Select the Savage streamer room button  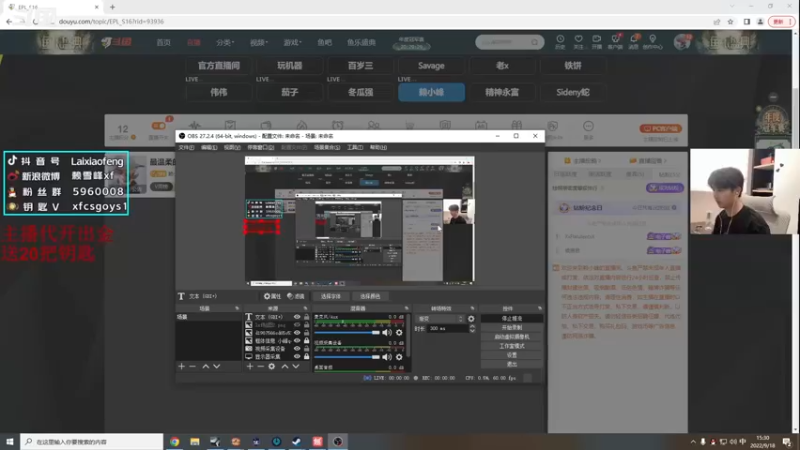(431, 65)
